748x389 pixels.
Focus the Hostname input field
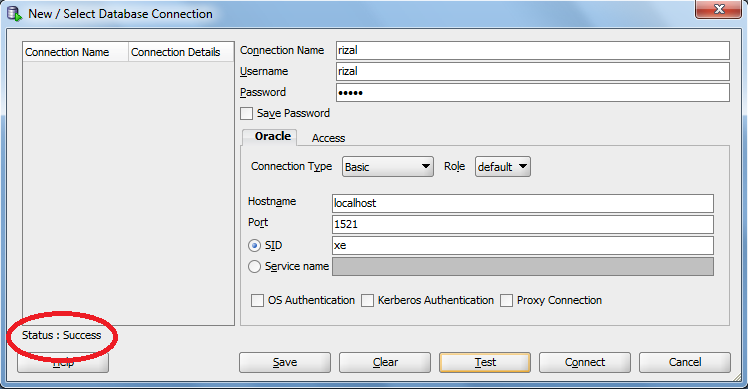pos(523,203)
